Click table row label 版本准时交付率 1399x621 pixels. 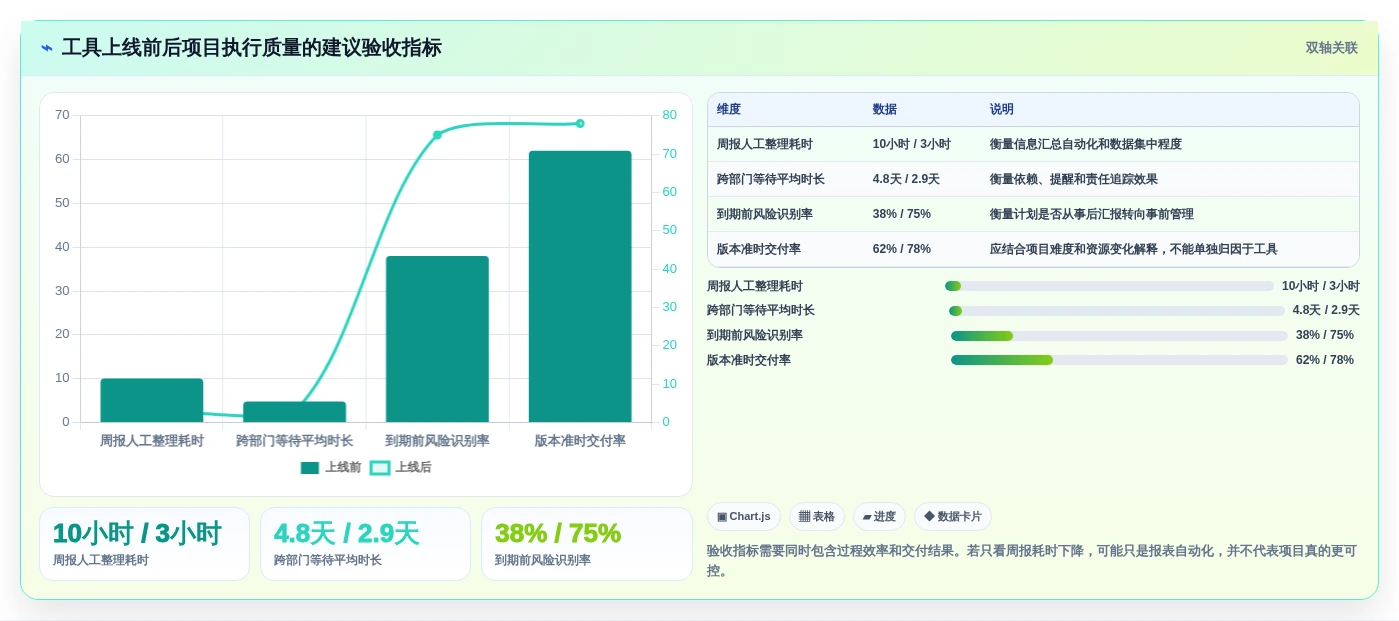[x=759, y=249]
